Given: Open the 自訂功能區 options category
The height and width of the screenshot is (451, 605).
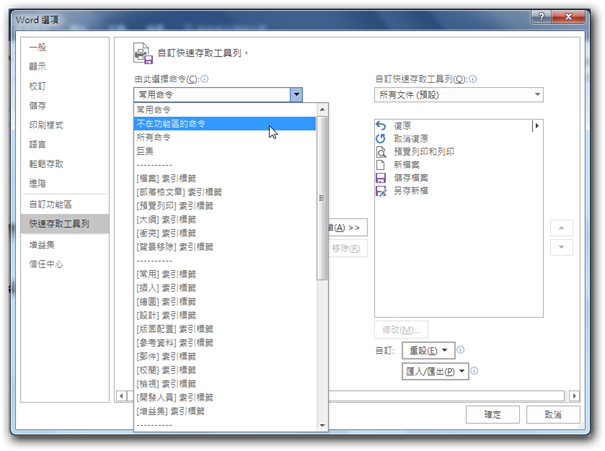Looking at the screenshot, I should [65, 204].
